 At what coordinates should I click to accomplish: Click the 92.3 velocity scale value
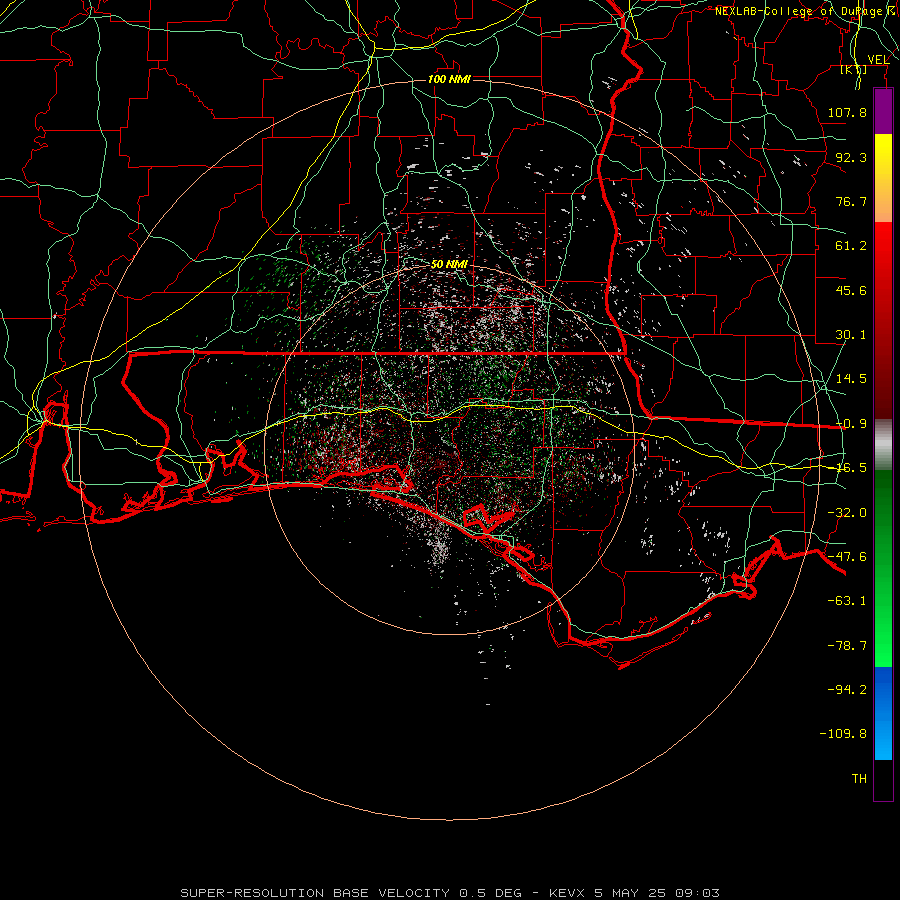(851, 157)
